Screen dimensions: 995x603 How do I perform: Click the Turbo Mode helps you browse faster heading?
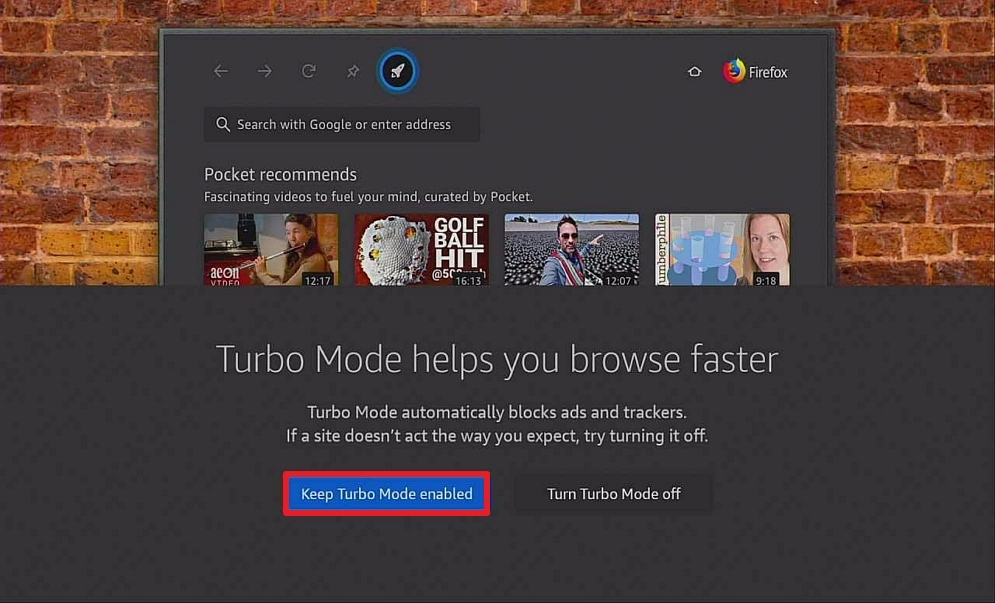click(x=497, y=359)
